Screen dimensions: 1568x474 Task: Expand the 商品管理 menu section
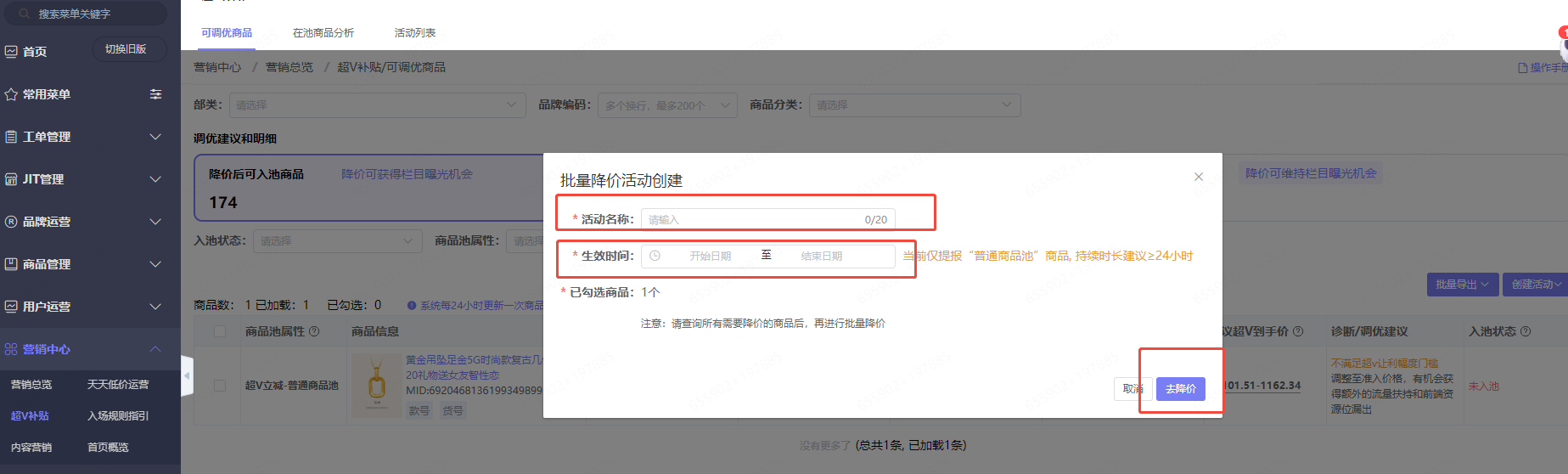coord(155,264)
